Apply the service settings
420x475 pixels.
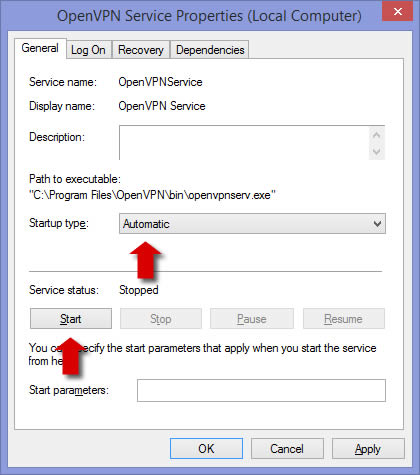pyautogui.click(x=368, y=449)
